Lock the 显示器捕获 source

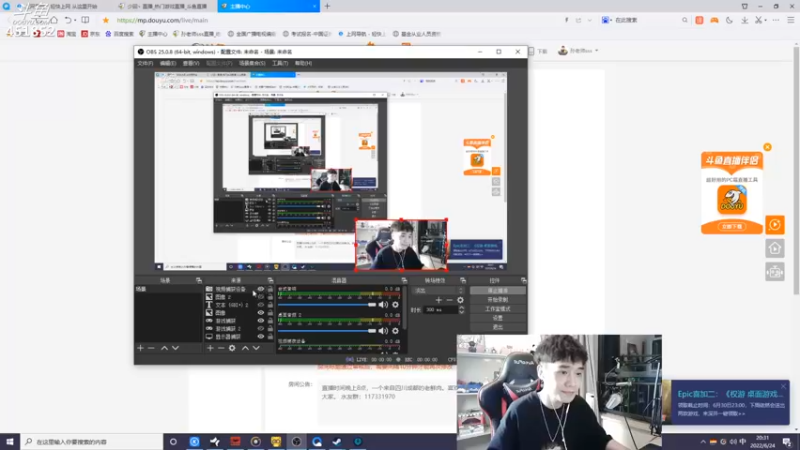pos(270,337)
